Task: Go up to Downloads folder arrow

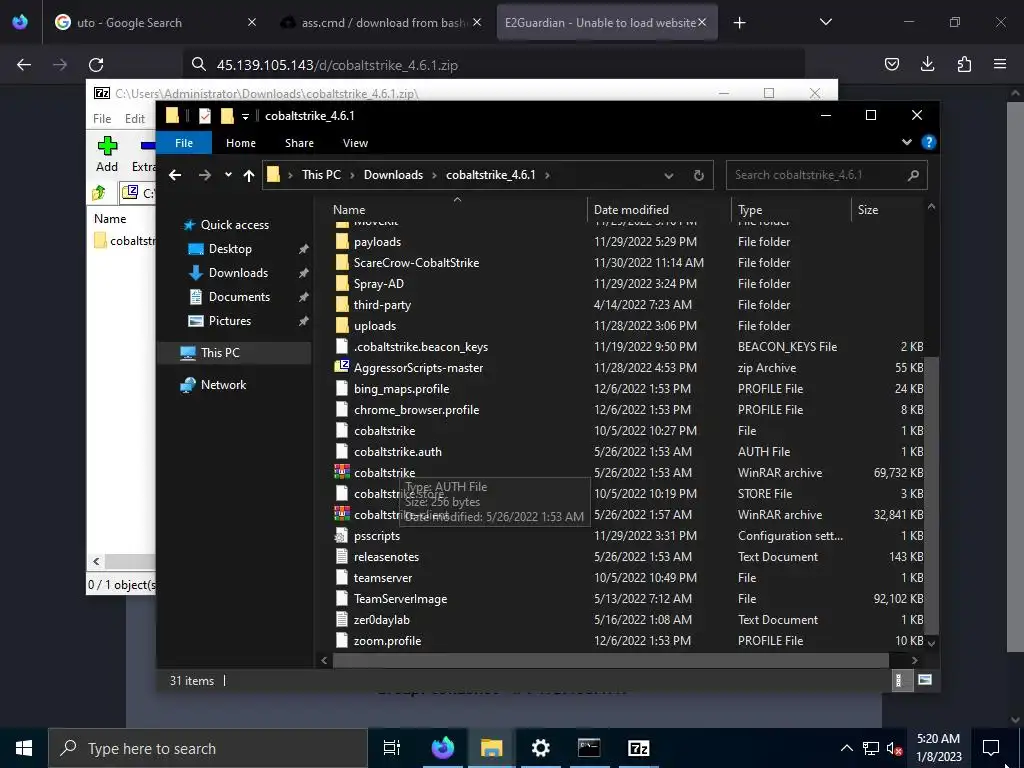Action: 249,175
